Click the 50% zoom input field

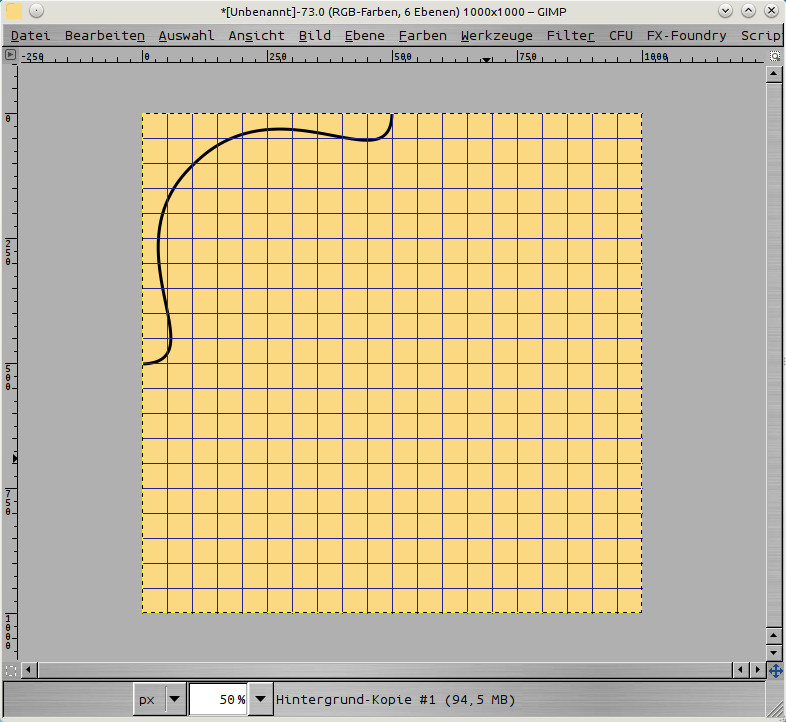[218, 699]
